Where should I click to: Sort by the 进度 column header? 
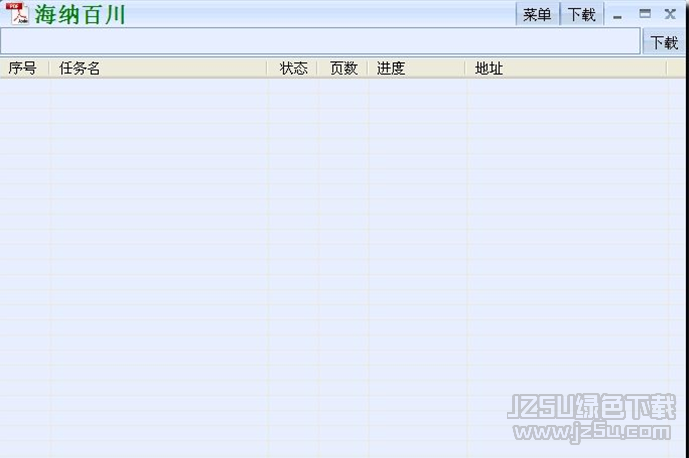coord(416,68)
